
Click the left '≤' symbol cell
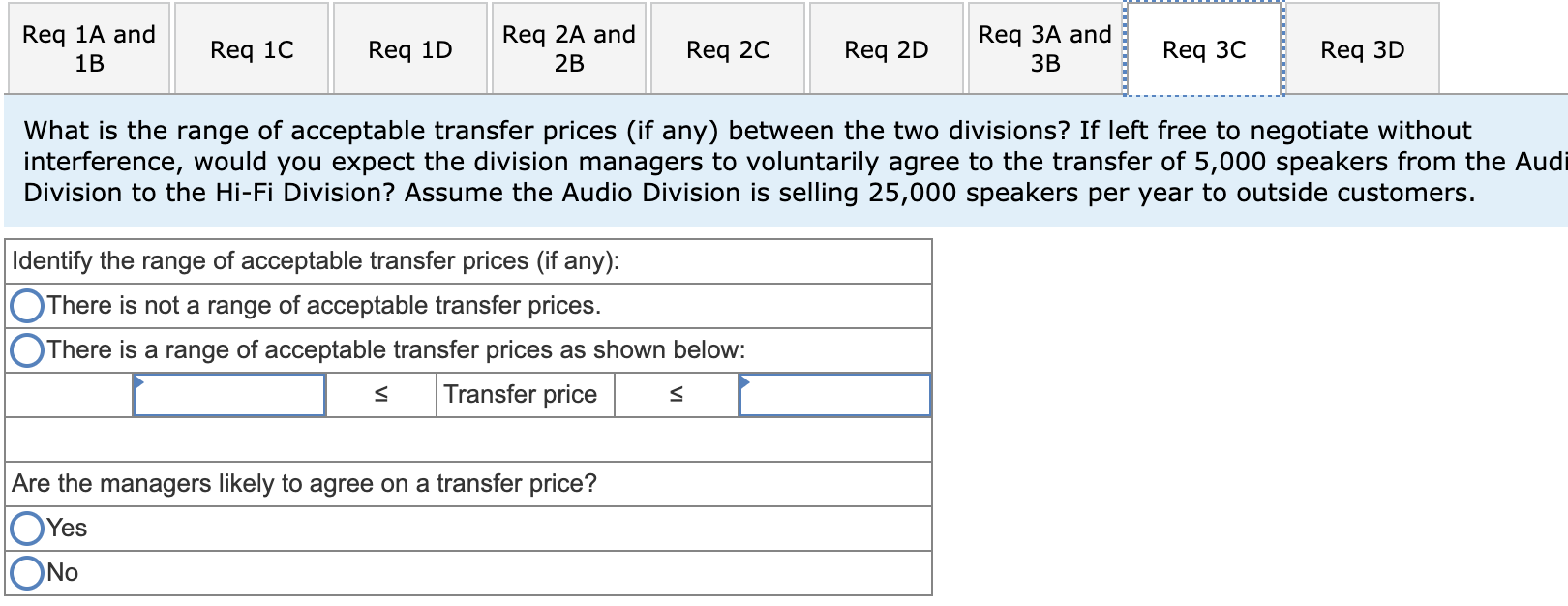380,394
